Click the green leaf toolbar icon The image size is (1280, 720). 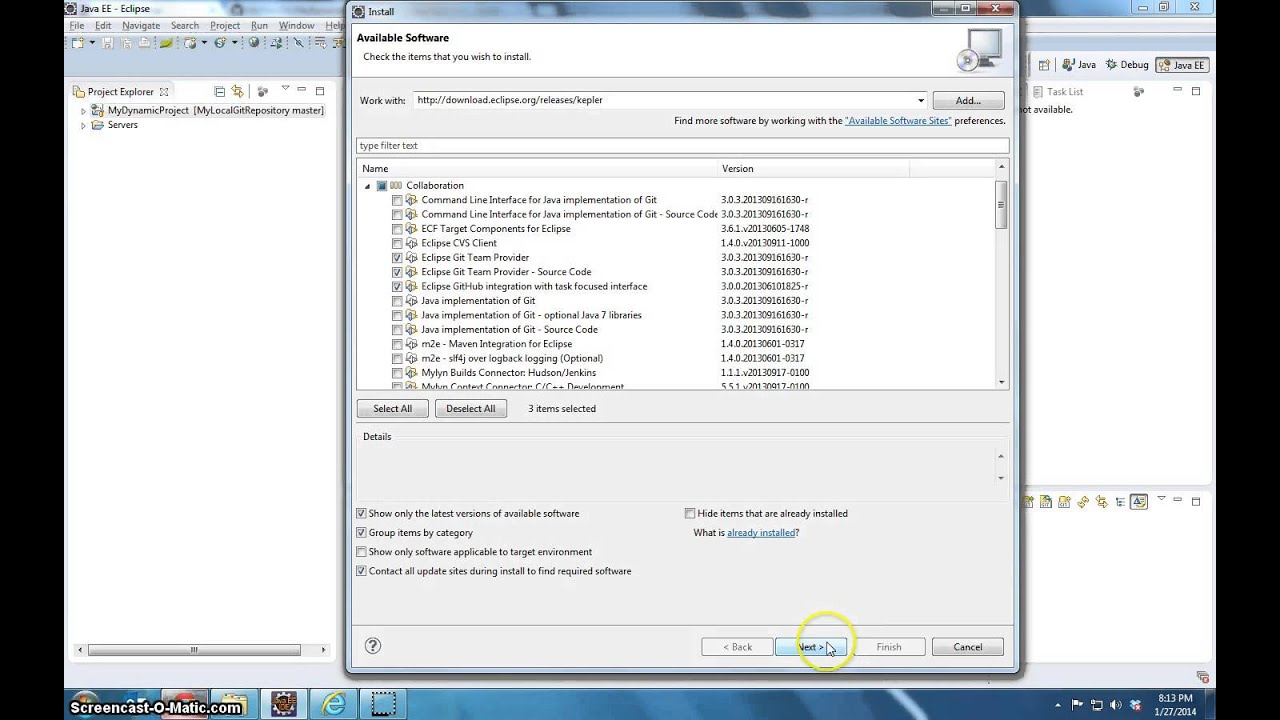(x=166, y=43)
